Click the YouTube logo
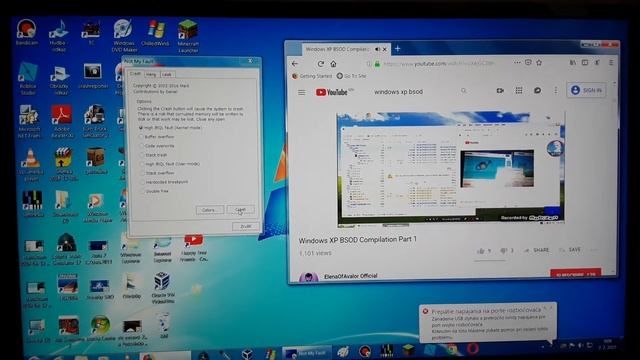The width and height of the screenshot is (640, 360). (332, 92)
